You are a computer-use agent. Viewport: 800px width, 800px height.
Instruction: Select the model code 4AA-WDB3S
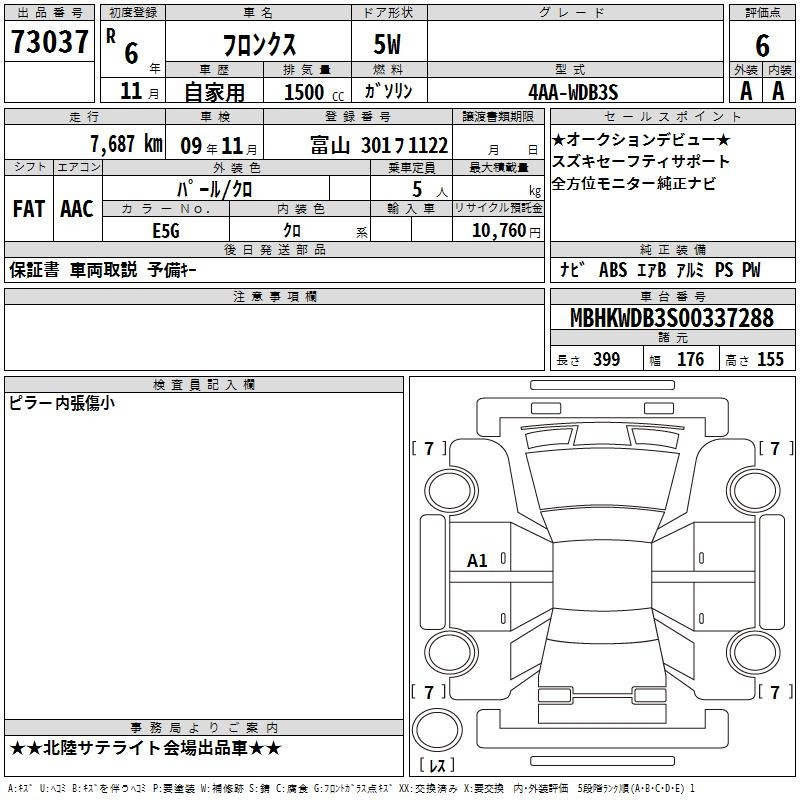pos(574,91)
